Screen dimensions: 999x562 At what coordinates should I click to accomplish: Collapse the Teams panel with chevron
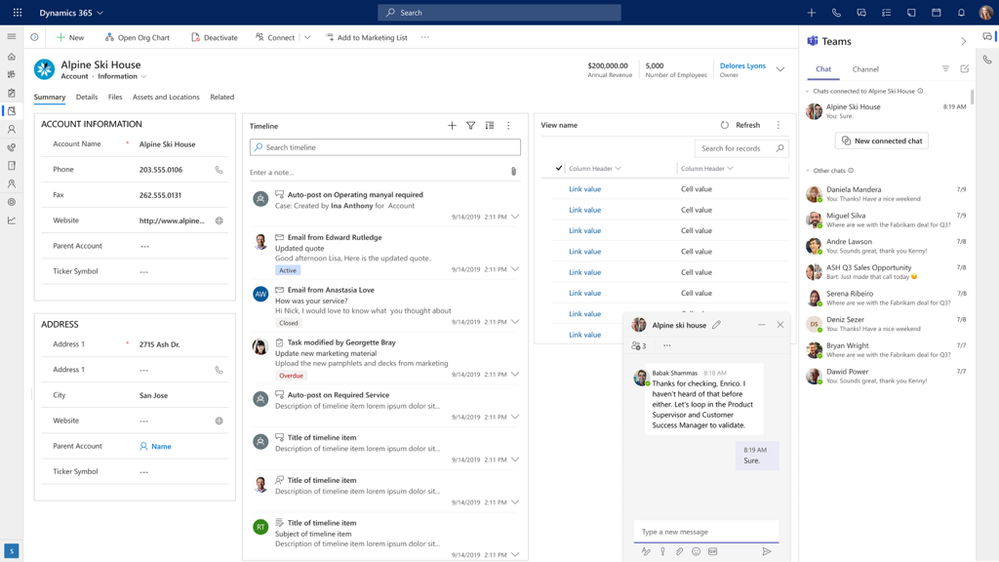tap(963, 41)
